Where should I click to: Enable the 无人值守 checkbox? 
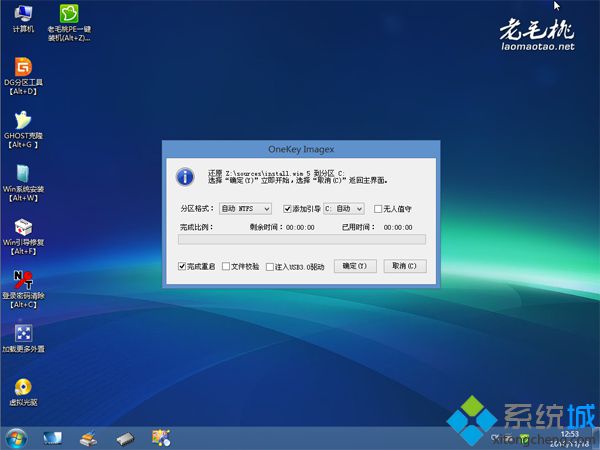[x=378, y=209]
